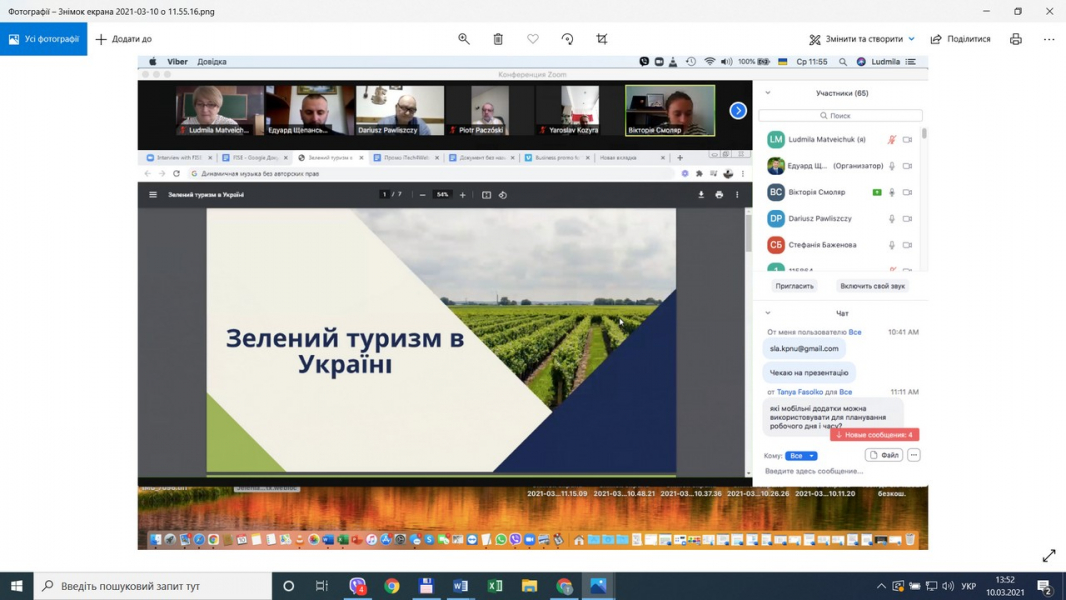Click the zoom magnifier icon in Photos toolbar
Viewport: 1066px width, 600px height.
pos(464,39)
